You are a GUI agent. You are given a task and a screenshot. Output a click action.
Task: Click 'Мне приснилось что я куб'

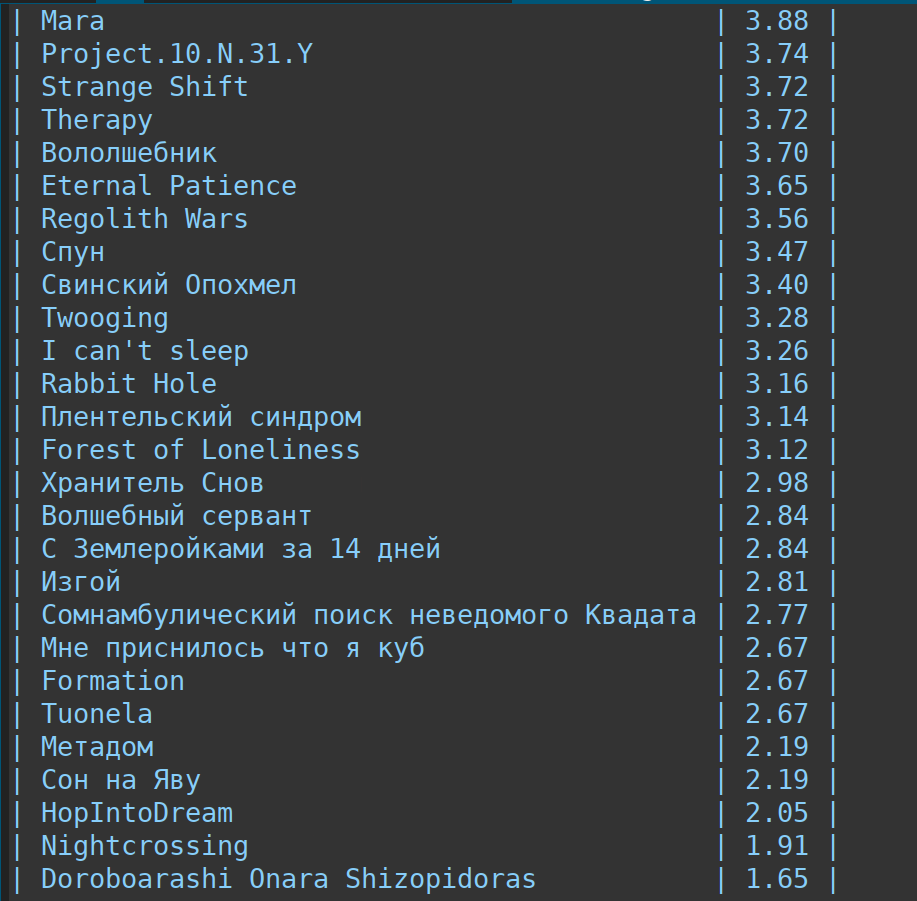tap(233, 649)
